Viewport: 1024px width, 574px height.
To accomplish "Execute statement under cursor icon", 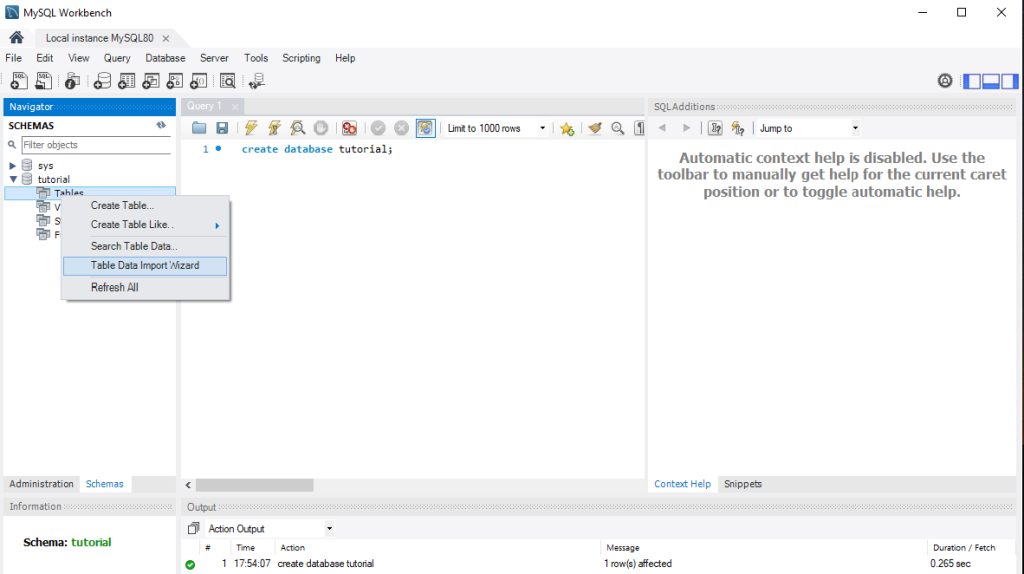I will 274,128.
